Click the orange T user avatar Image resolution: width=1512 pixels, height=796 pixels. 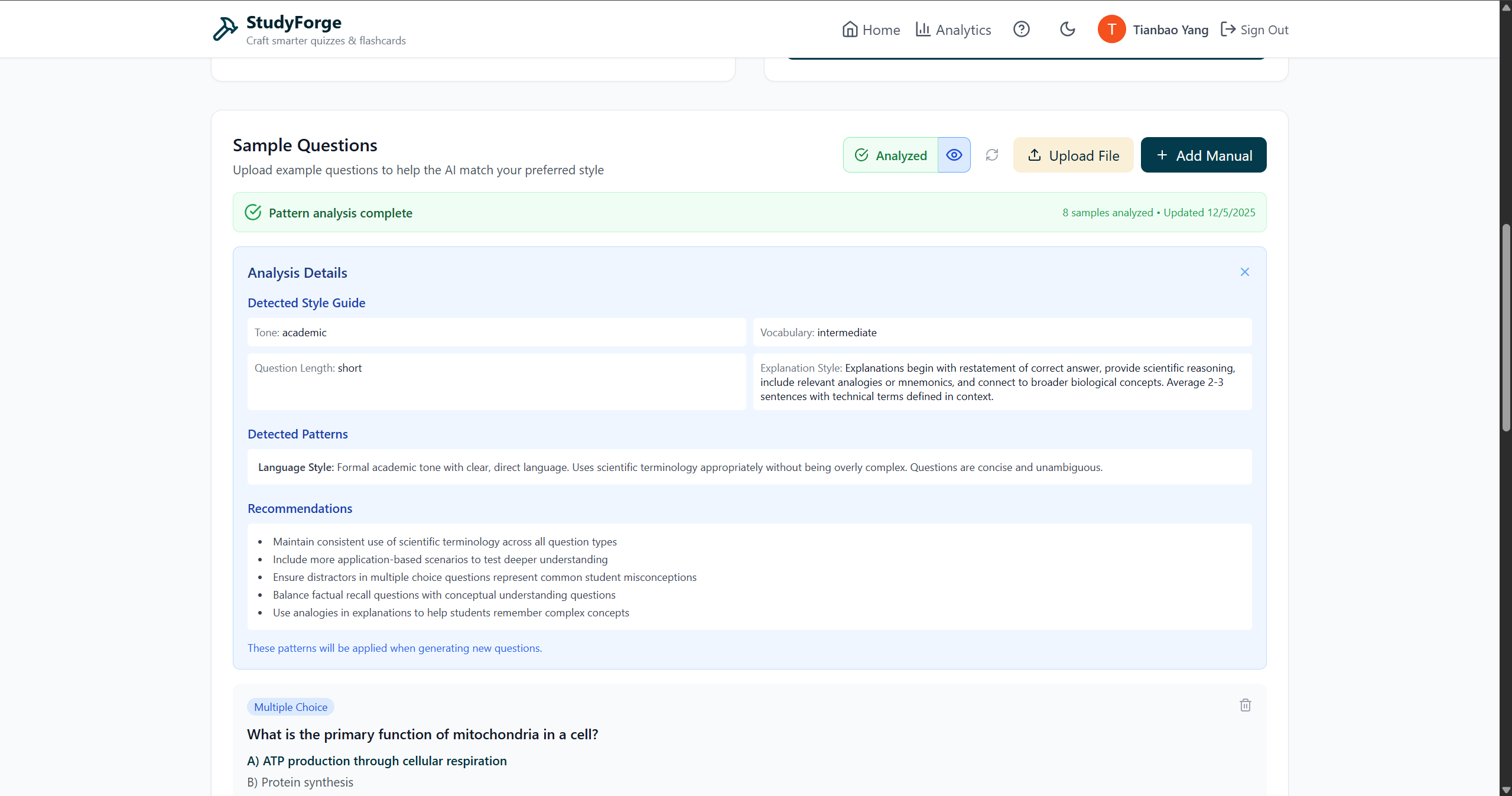1111,29
